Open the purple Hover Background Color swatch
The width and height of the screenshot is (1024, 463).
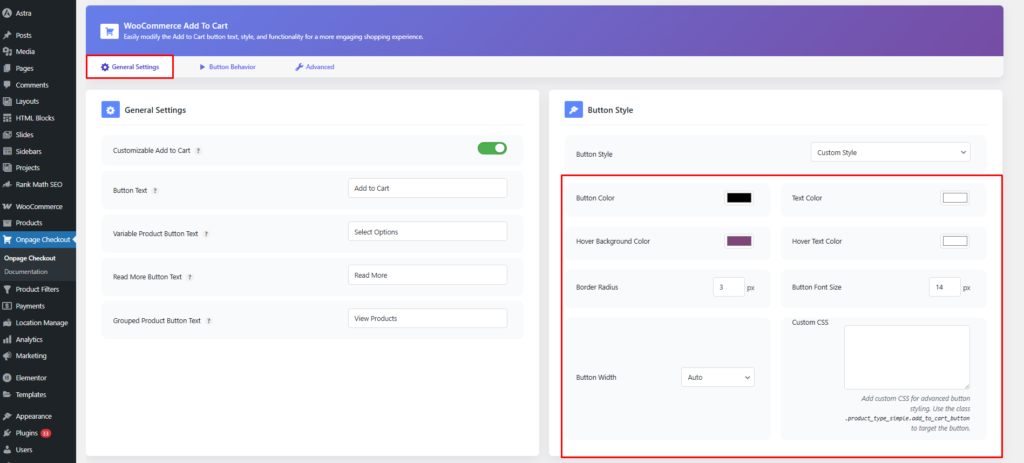click(738, 241)
